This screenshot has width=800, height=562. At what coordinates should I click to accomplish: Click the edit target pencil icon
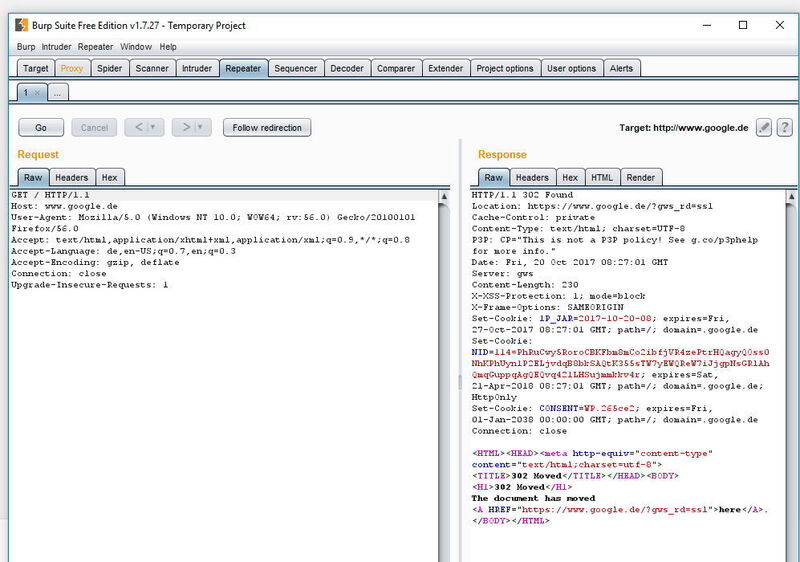click(x=764, y=128)
